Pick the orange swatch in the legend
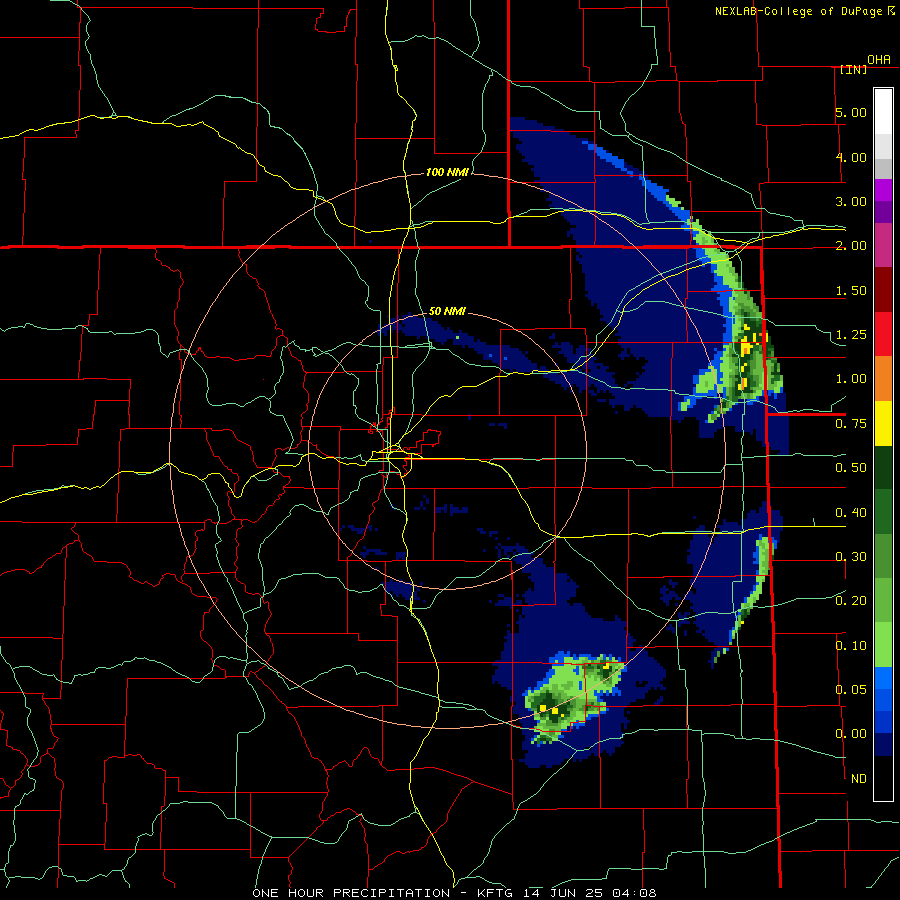 tap(883, 379)
